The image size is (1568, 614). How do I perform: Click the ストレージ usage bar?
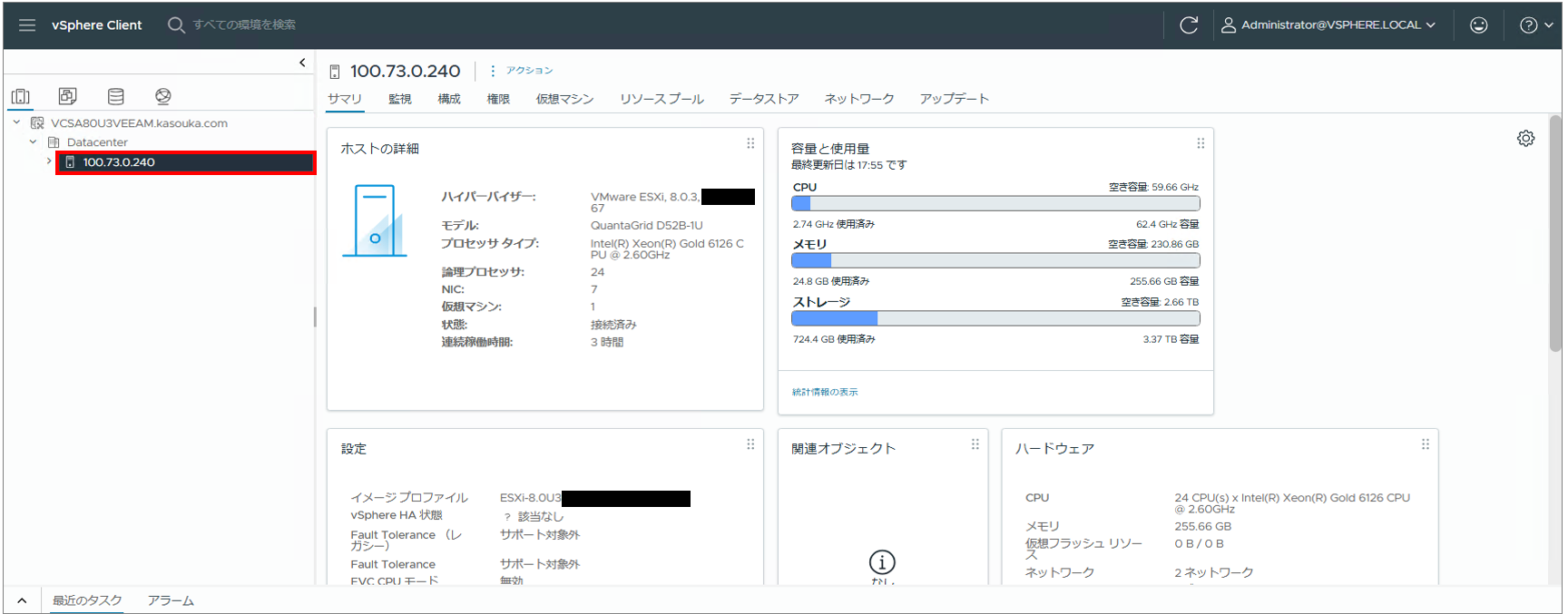pyautogui.click(x=995, y=318)
